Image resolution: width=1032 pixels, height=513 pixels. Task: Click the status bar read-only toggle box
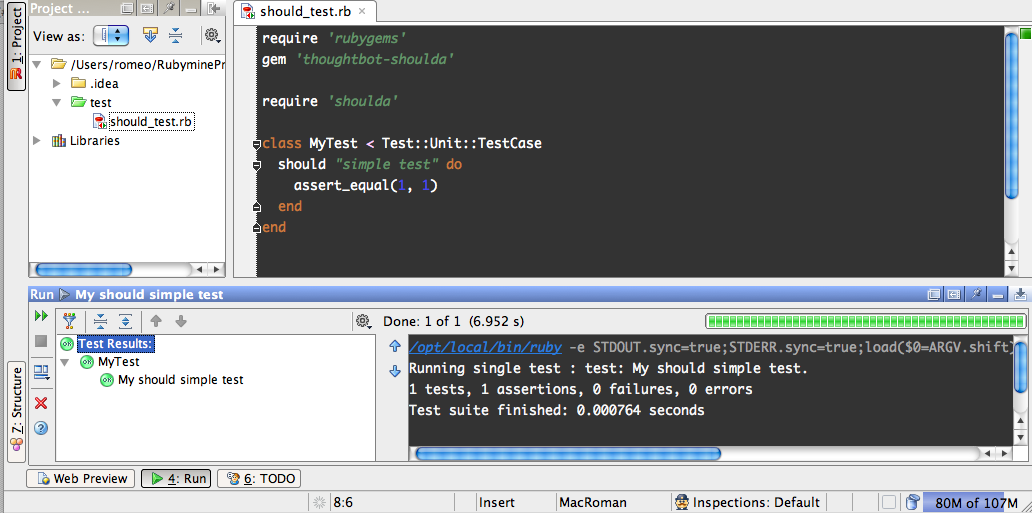click(x=889, y=502)
